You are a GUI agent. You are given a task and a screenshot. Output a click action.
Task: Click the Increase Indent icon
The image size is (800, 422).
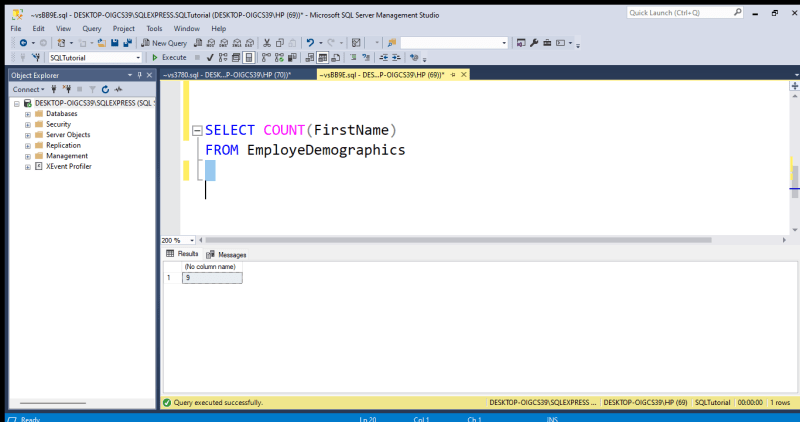(396, 58)
